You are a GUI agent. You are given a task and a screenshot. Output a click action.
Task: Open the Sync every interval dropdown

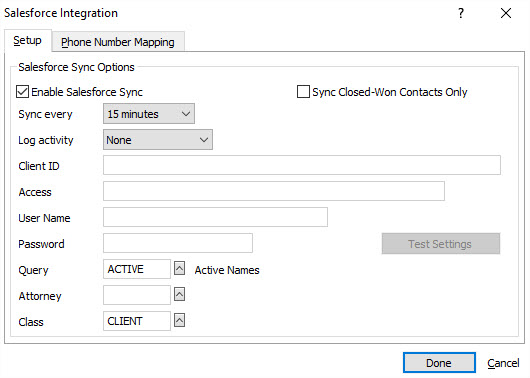pyautogui.click(x=149, y=114)
